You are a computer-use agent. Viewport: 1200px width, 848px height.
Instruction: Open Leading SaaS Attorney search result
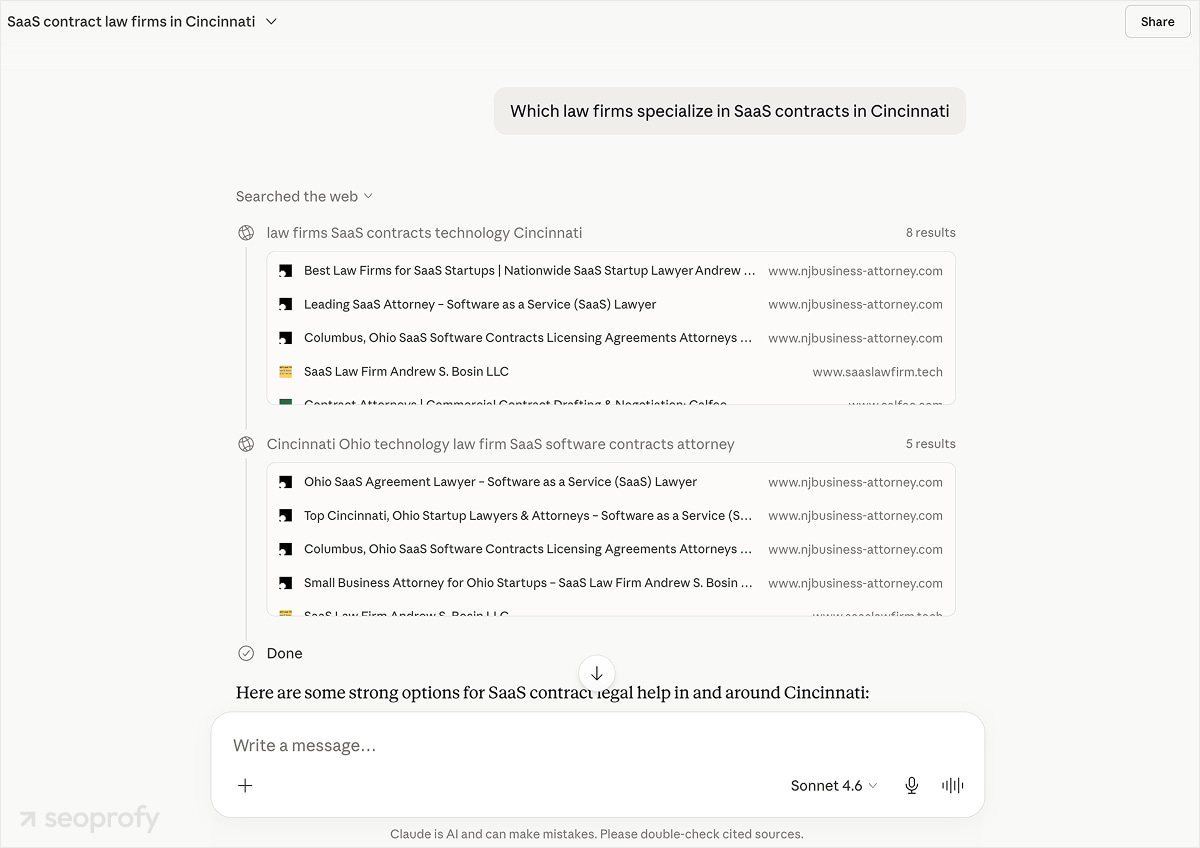(611, 304)
